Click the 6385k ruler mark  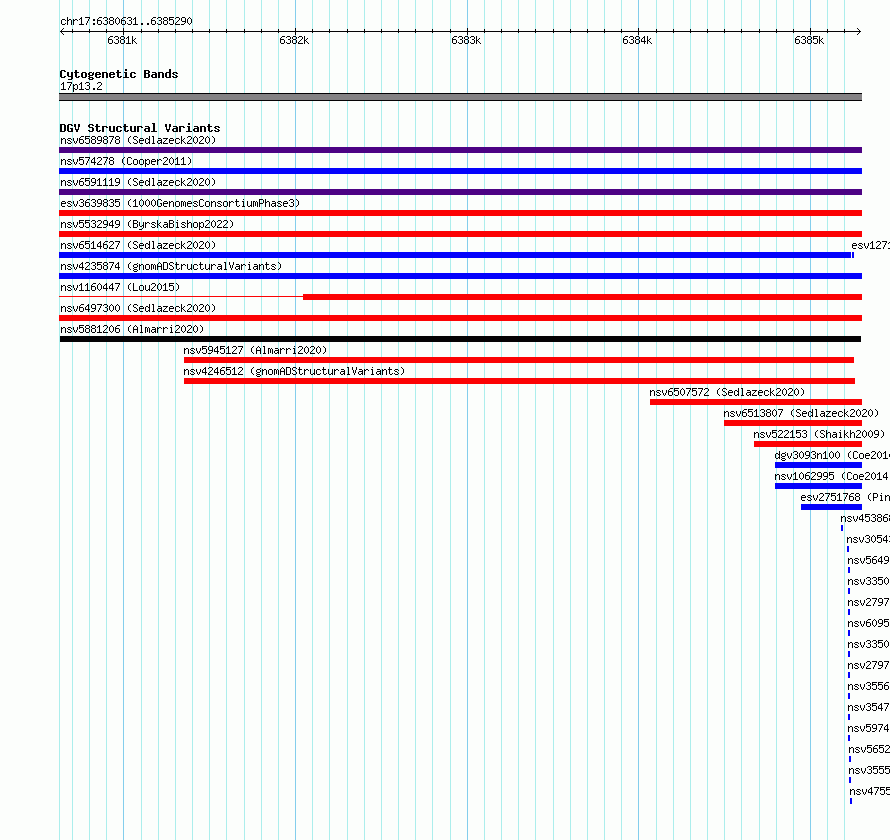click(809, 40)
